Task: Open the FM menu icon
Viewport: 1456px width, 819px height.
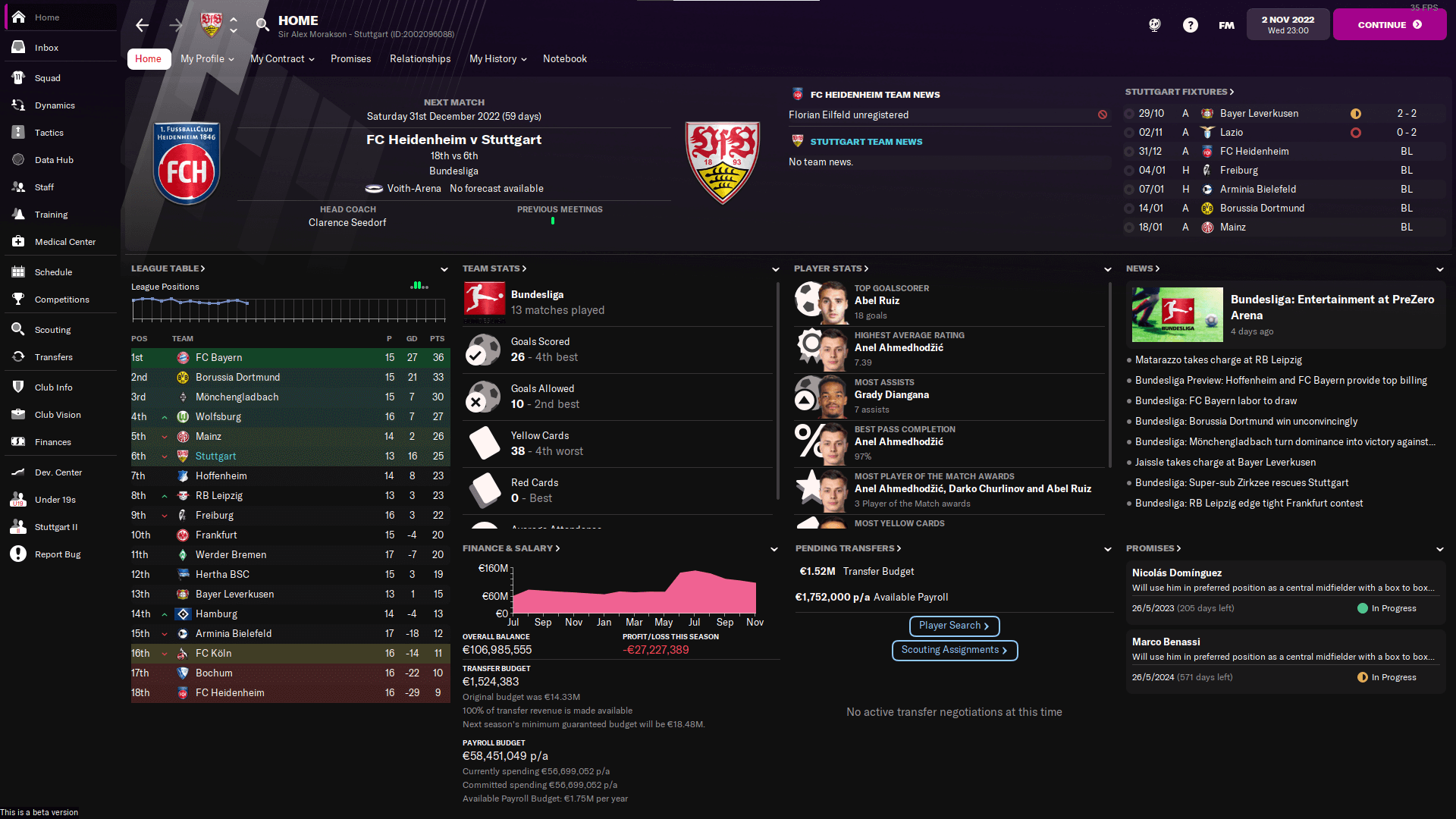Action: (1226, 25)
